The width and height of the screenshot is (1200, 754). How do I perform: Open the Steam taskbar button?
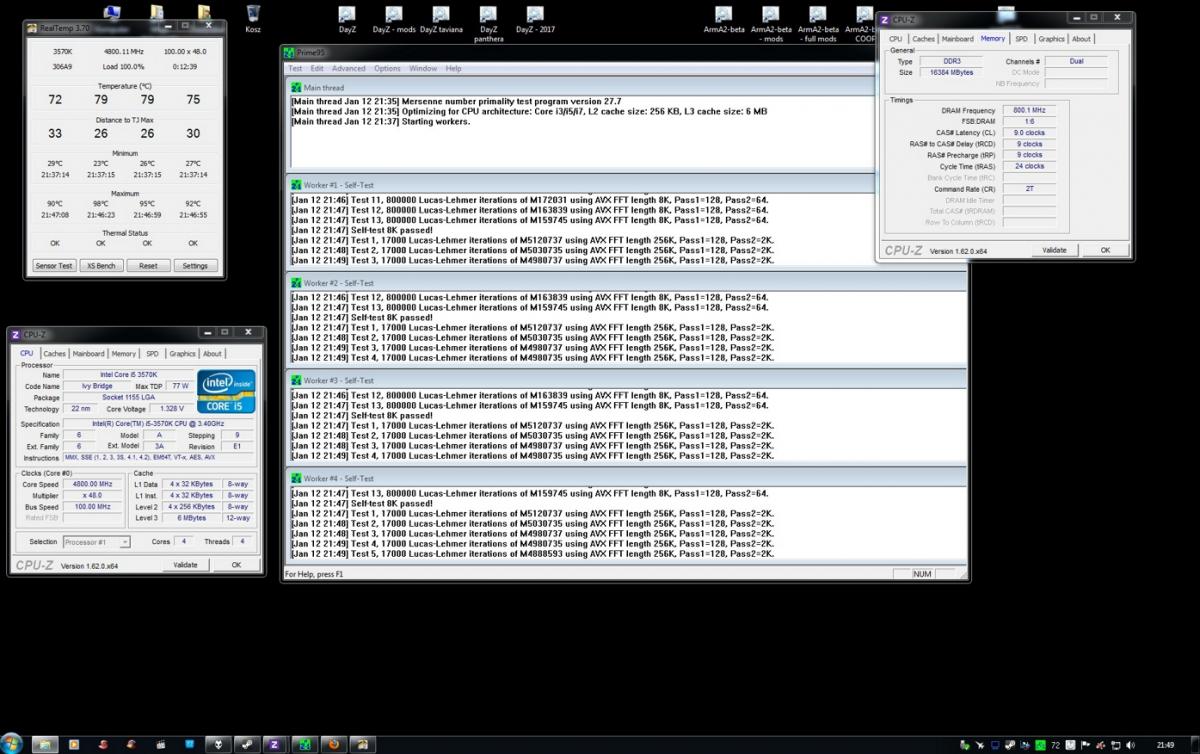(x=245, y=744)
